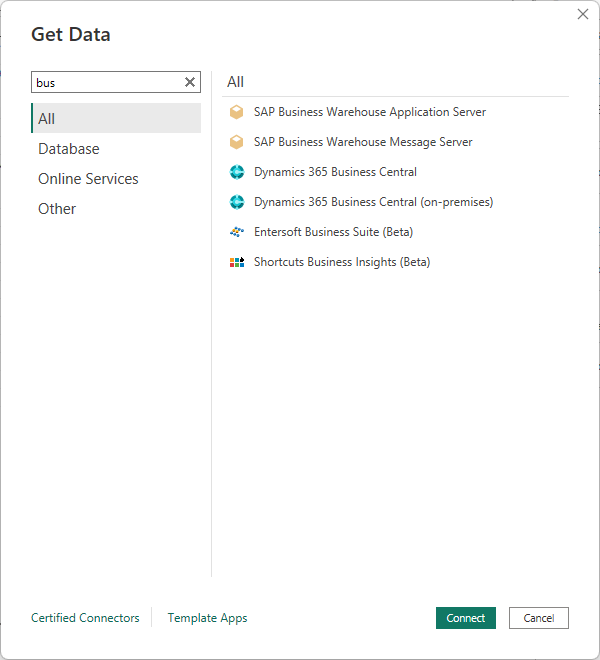
Task: Select the Other category
Action: pyautogui.click(x=116, y=208)
